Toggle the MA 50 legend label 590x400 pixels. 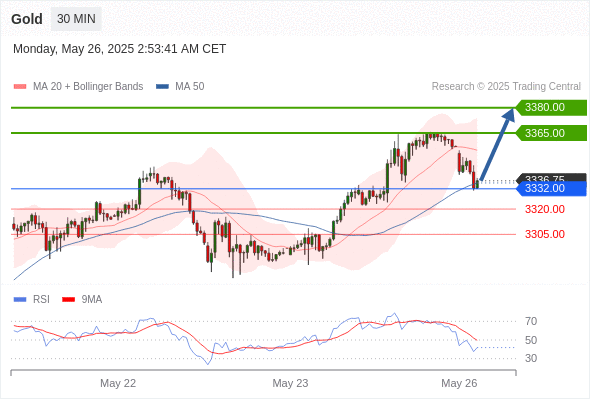click(x=190, y=87)
